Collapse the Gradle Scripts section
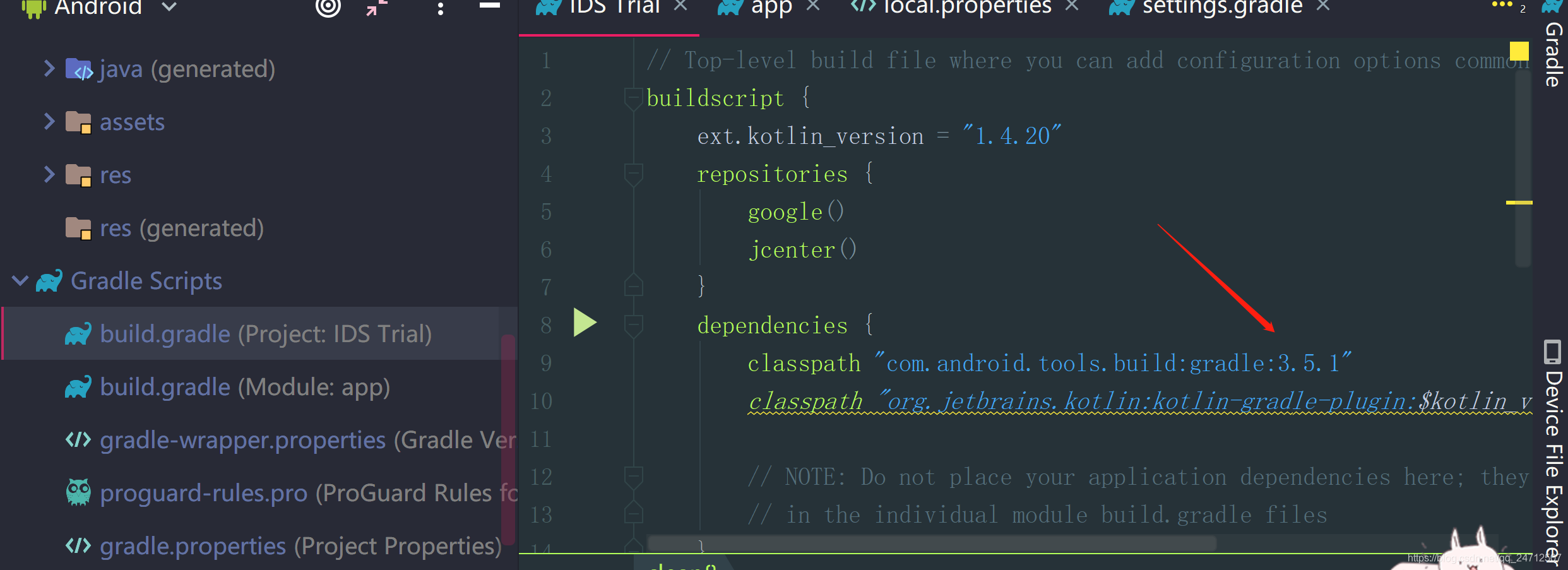This screenshot has height=570, width=1568. click(x=20, y=281)
